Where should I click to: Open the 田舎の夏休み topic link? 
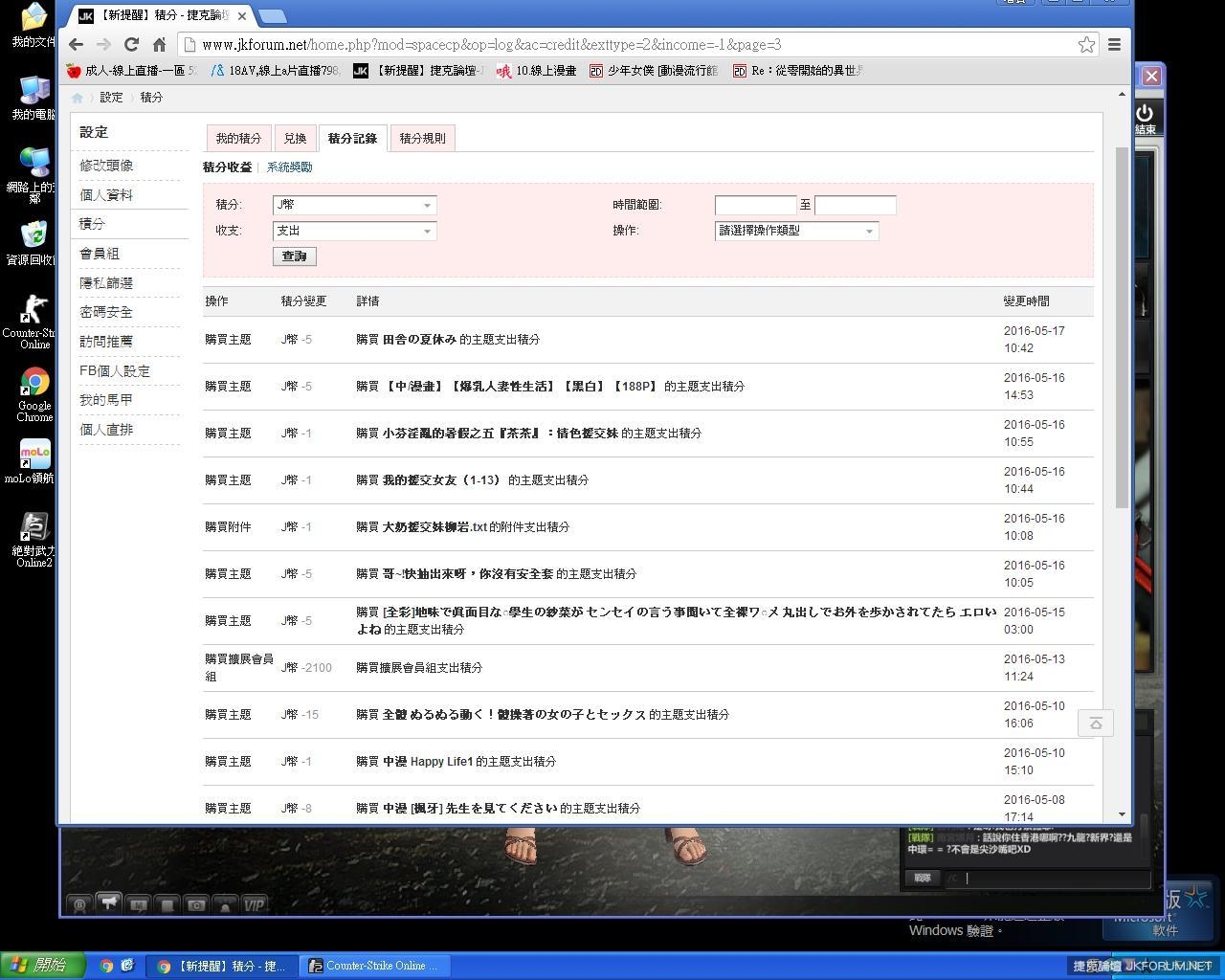419,340
